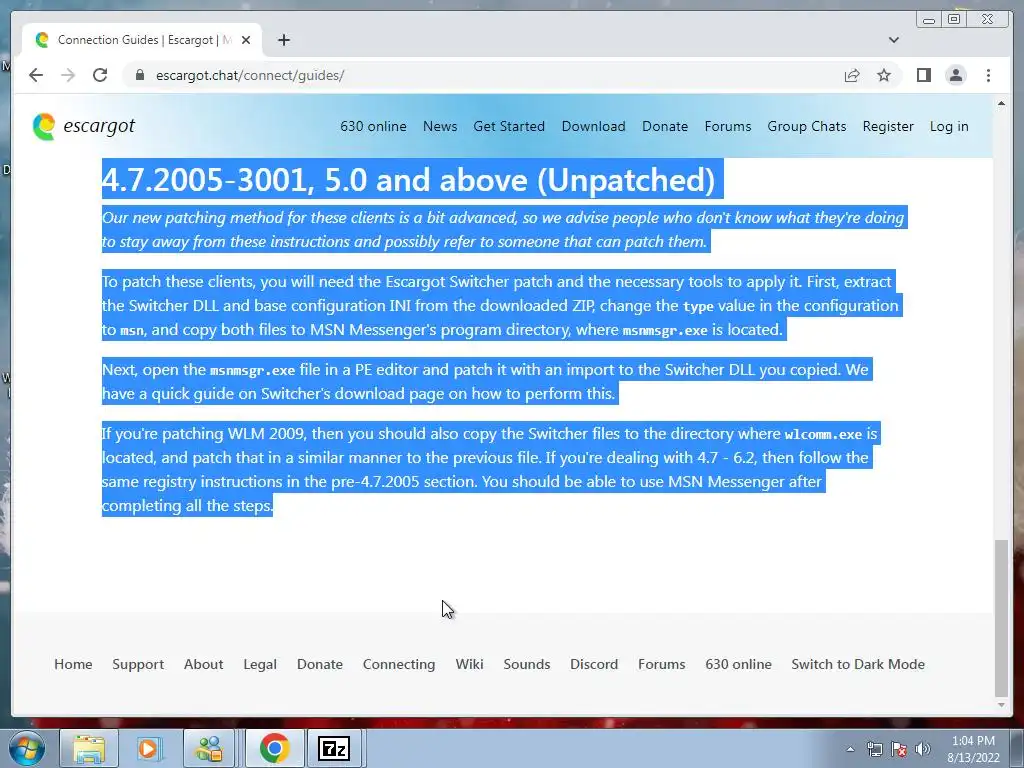Open Windows Explorer from taskbar

(x=89, y=748)
